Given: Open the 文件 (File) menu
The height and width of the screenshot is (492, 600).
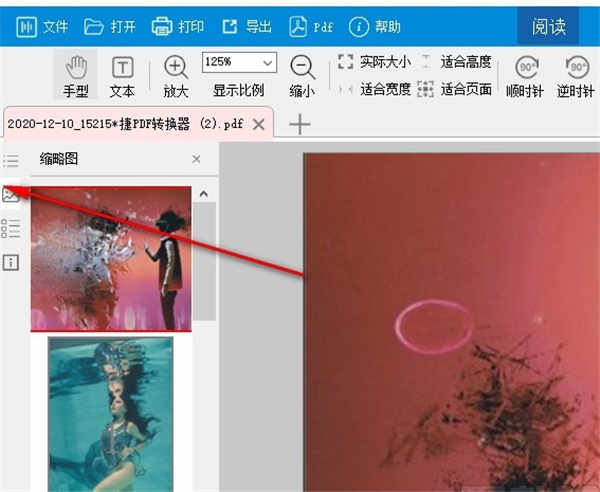Looking at the screenshot, I should click(42, 26).
